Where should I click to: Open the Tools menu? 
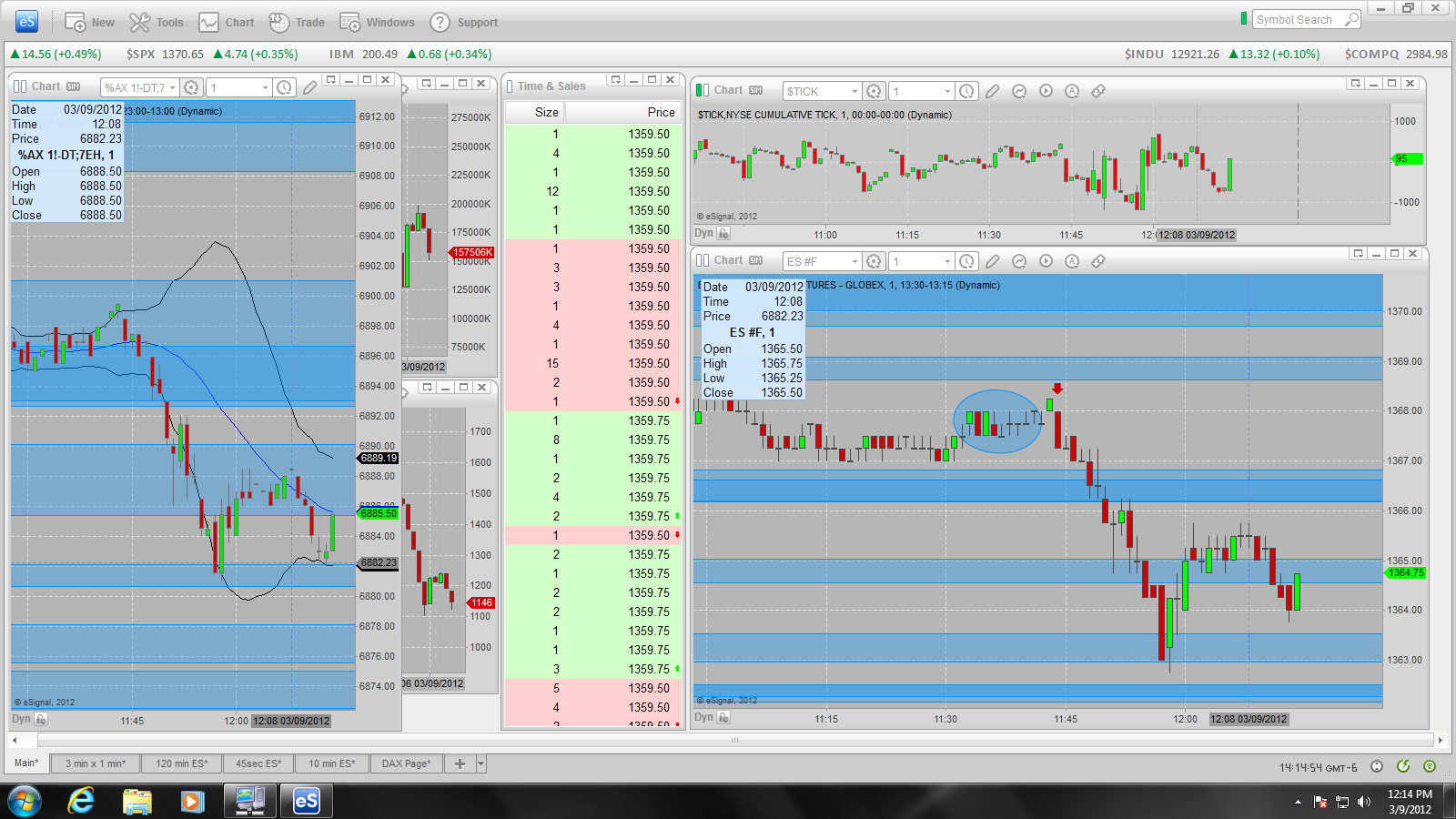(157, 22)
